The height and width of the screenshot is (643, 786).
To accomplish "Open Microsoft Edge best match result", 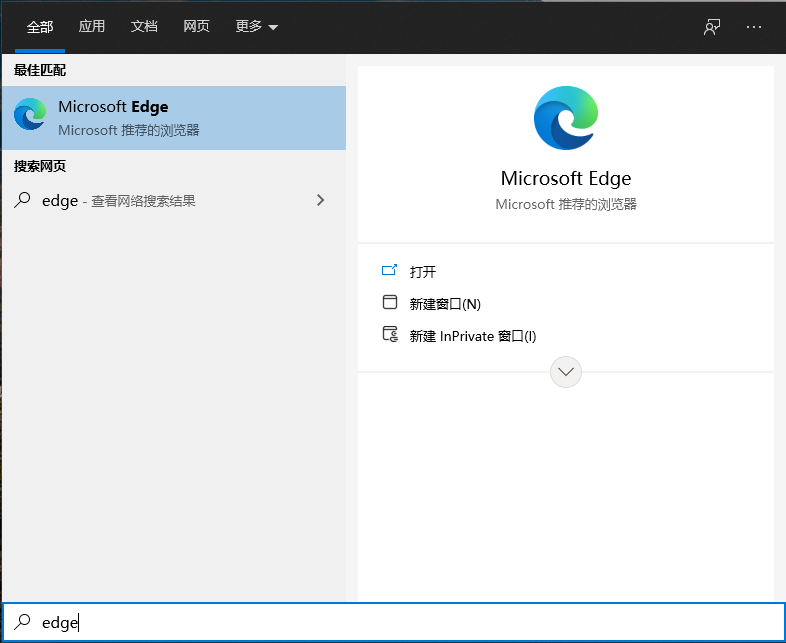I will click(174, 118).
